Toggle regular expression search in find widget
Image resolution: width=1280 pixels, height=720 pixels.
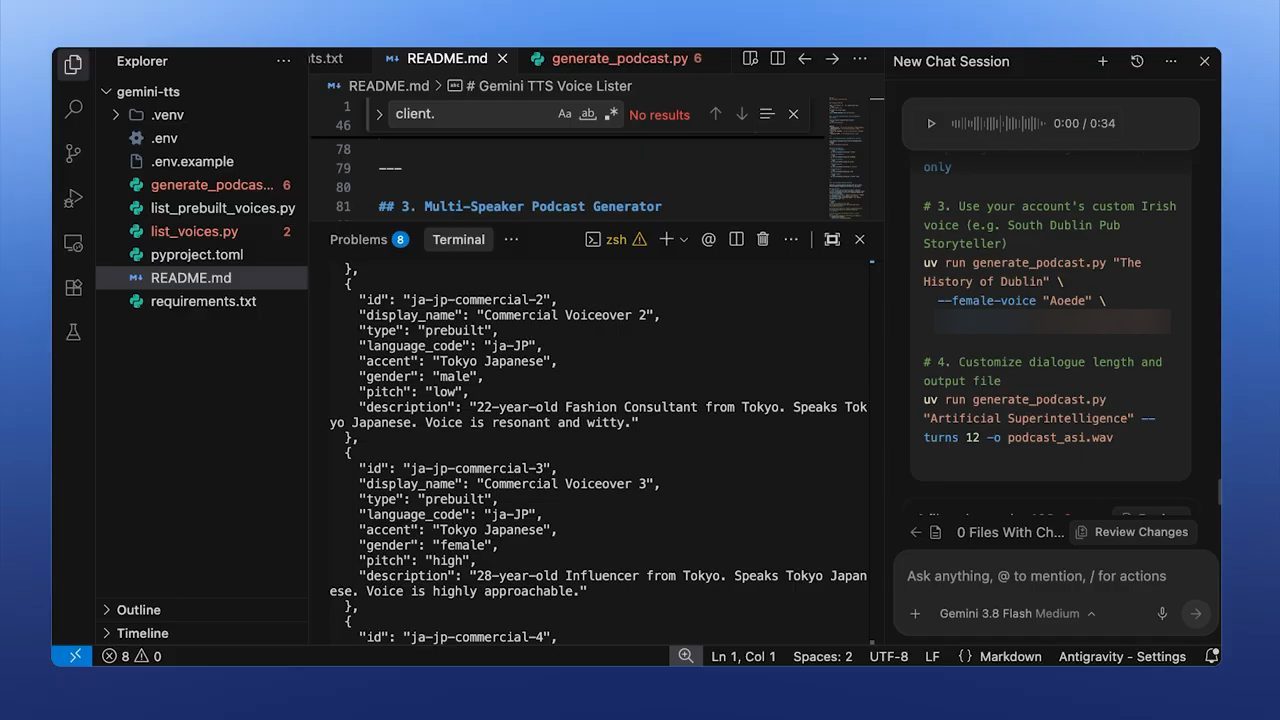tap(611, 114)
